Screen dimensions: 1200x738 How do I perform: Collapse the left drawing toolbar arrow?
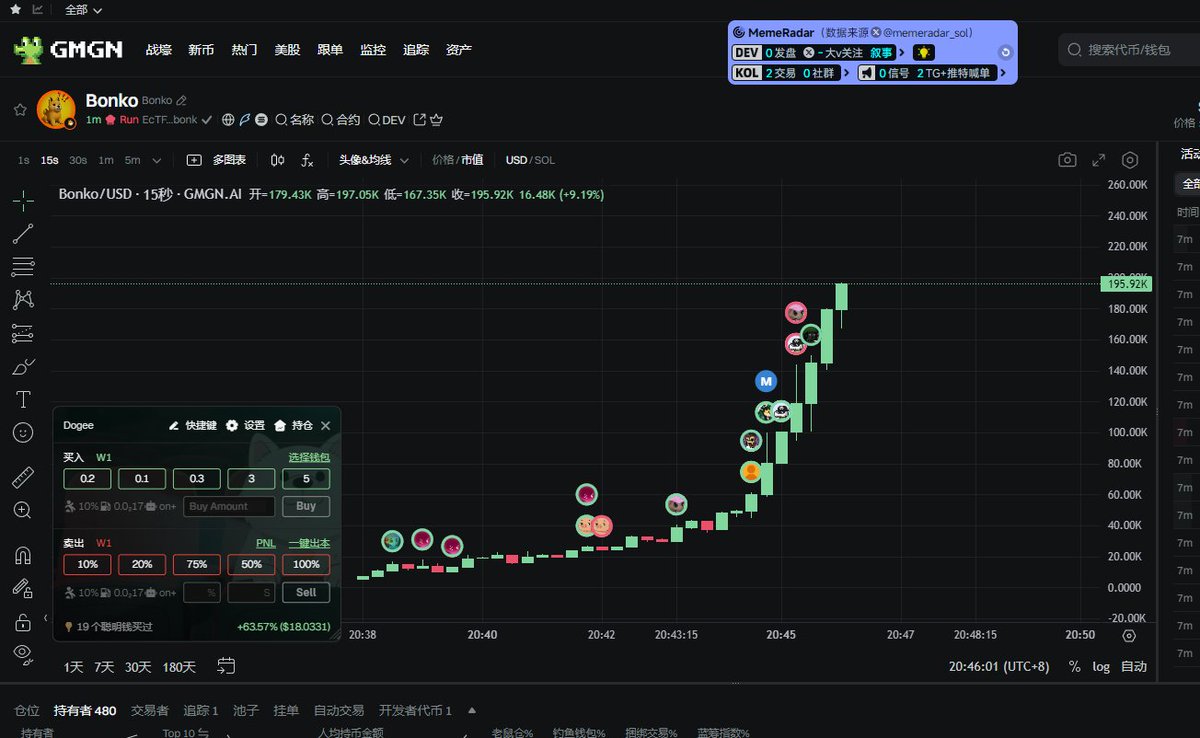point(45,618)
